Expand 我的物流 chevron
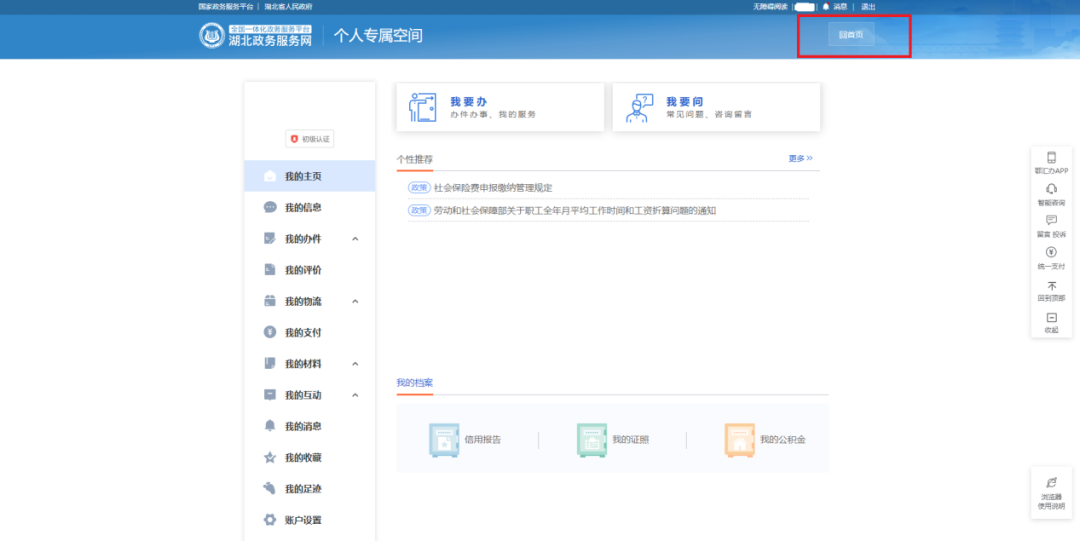 tap(355, 301)
